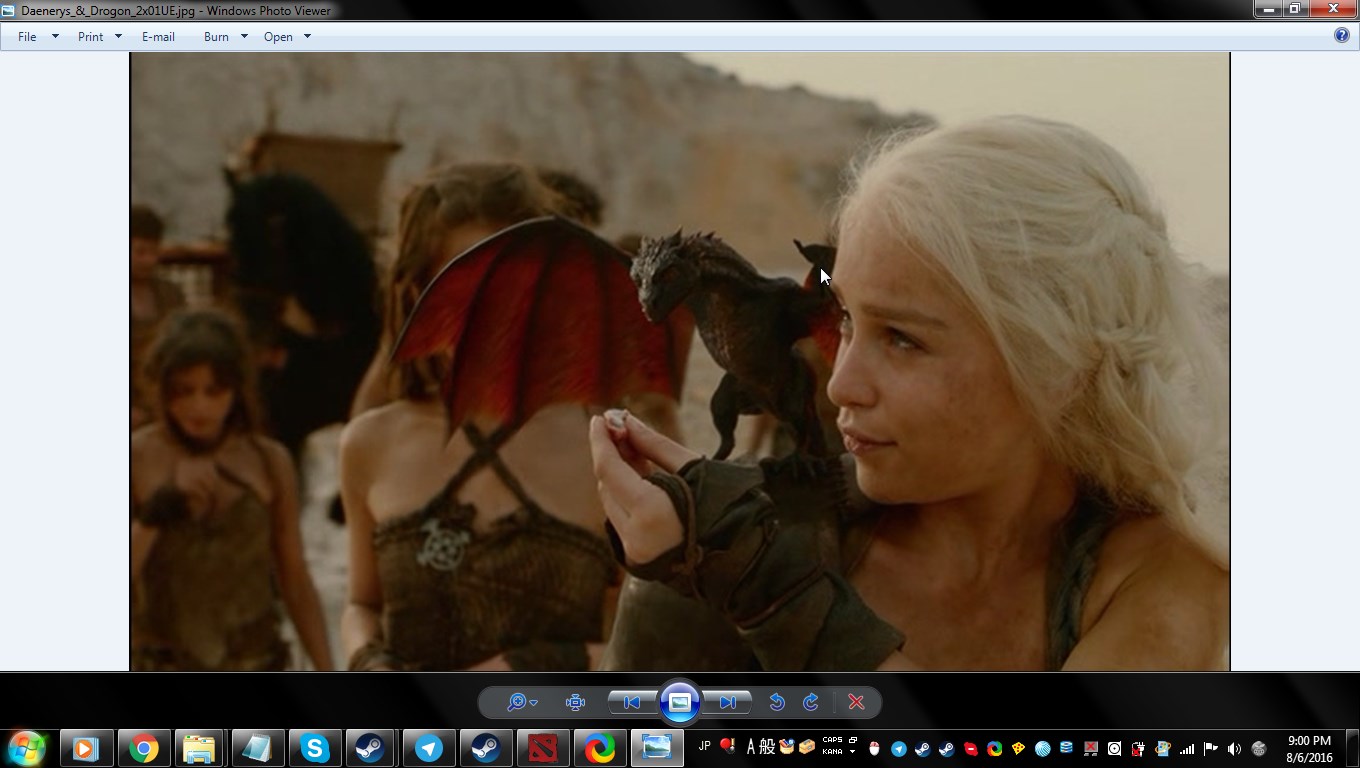Viewport: 1360px width, 768px height.
Task: Open Dota 2 from the taskbar
Action: click(x=542, y=748)
